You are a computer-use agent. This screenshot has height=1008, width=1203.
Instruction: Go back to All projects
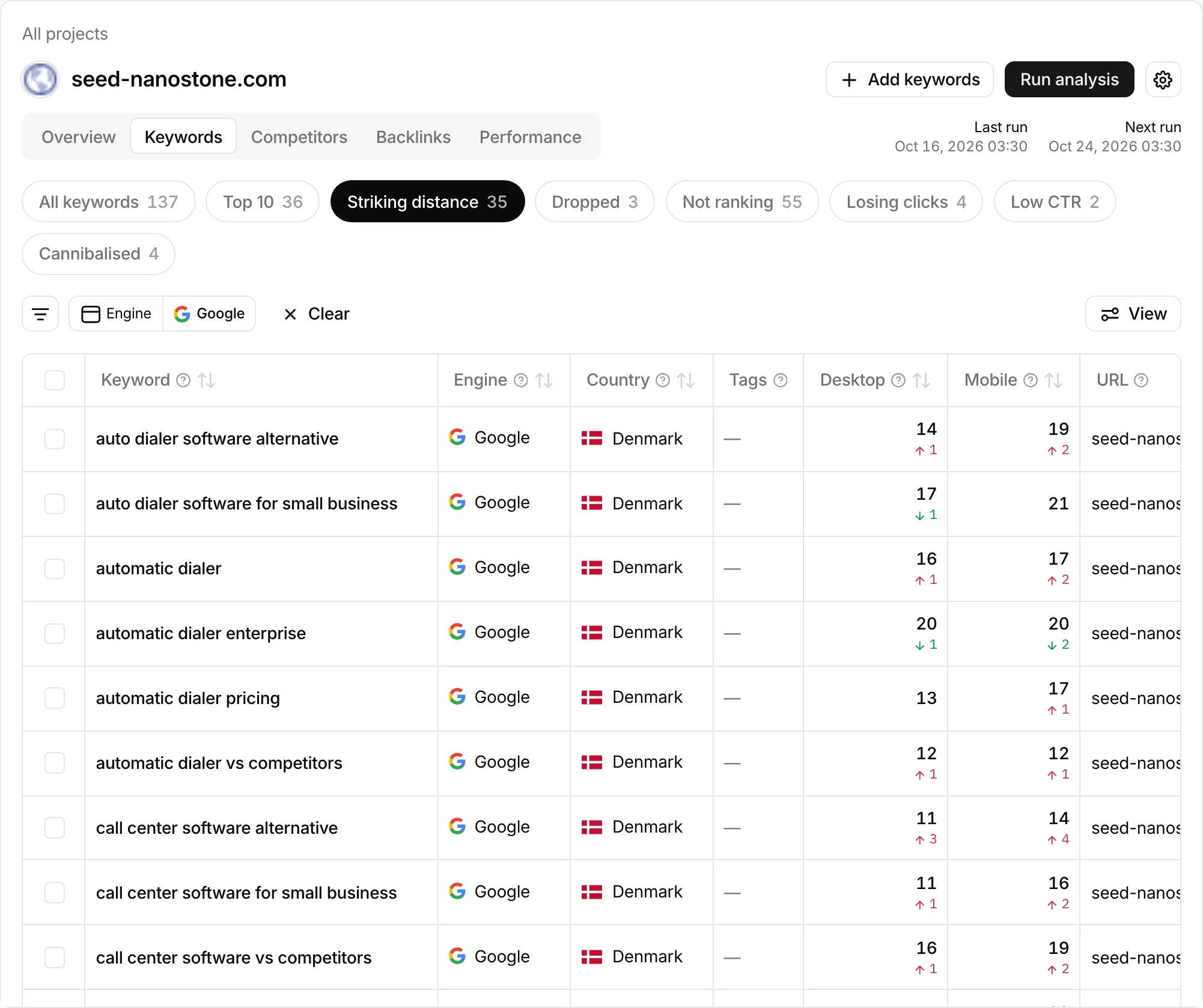pos(65,34)
